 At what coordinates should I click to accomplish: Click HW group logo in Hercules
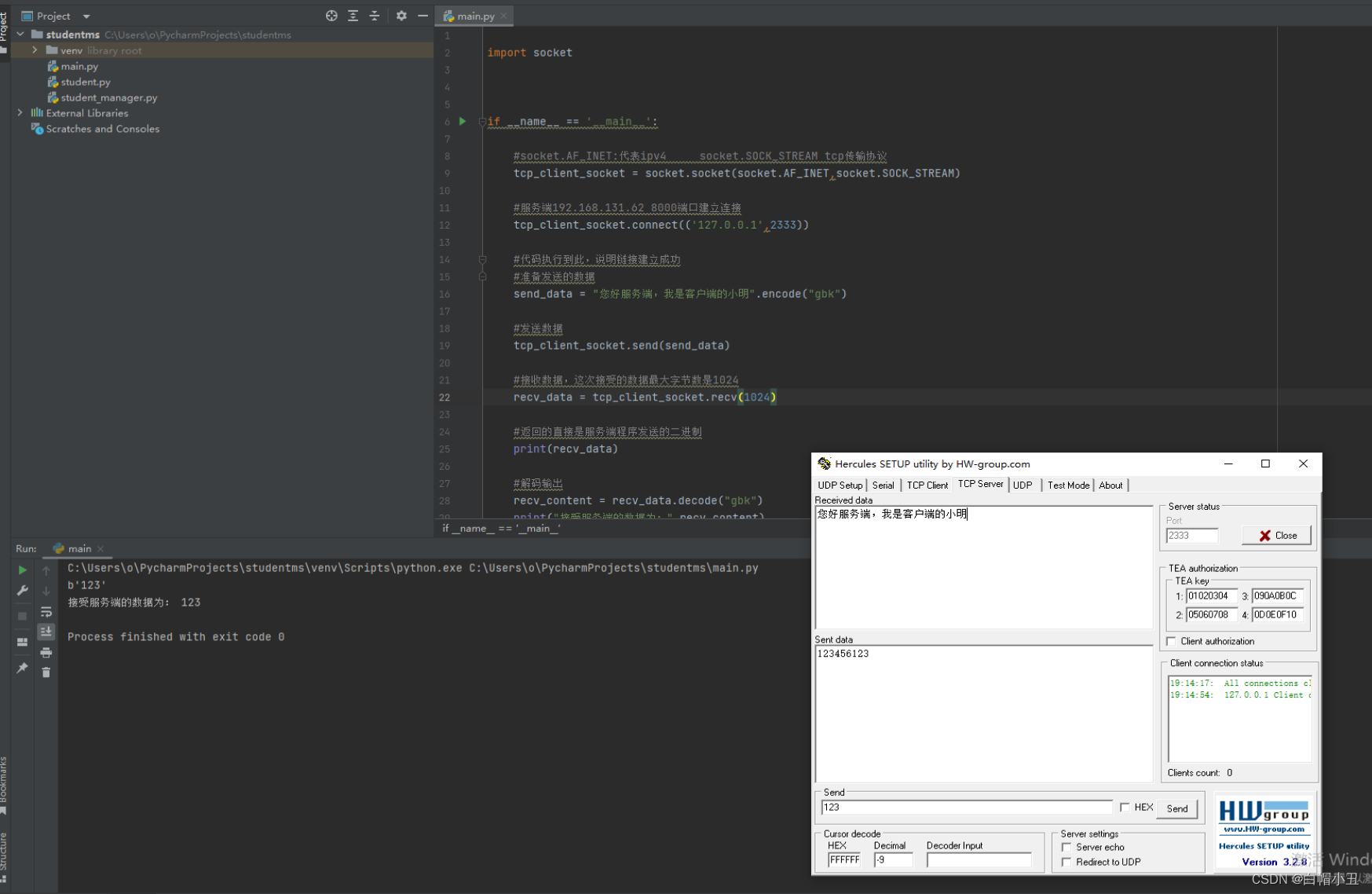point(1264,810)
